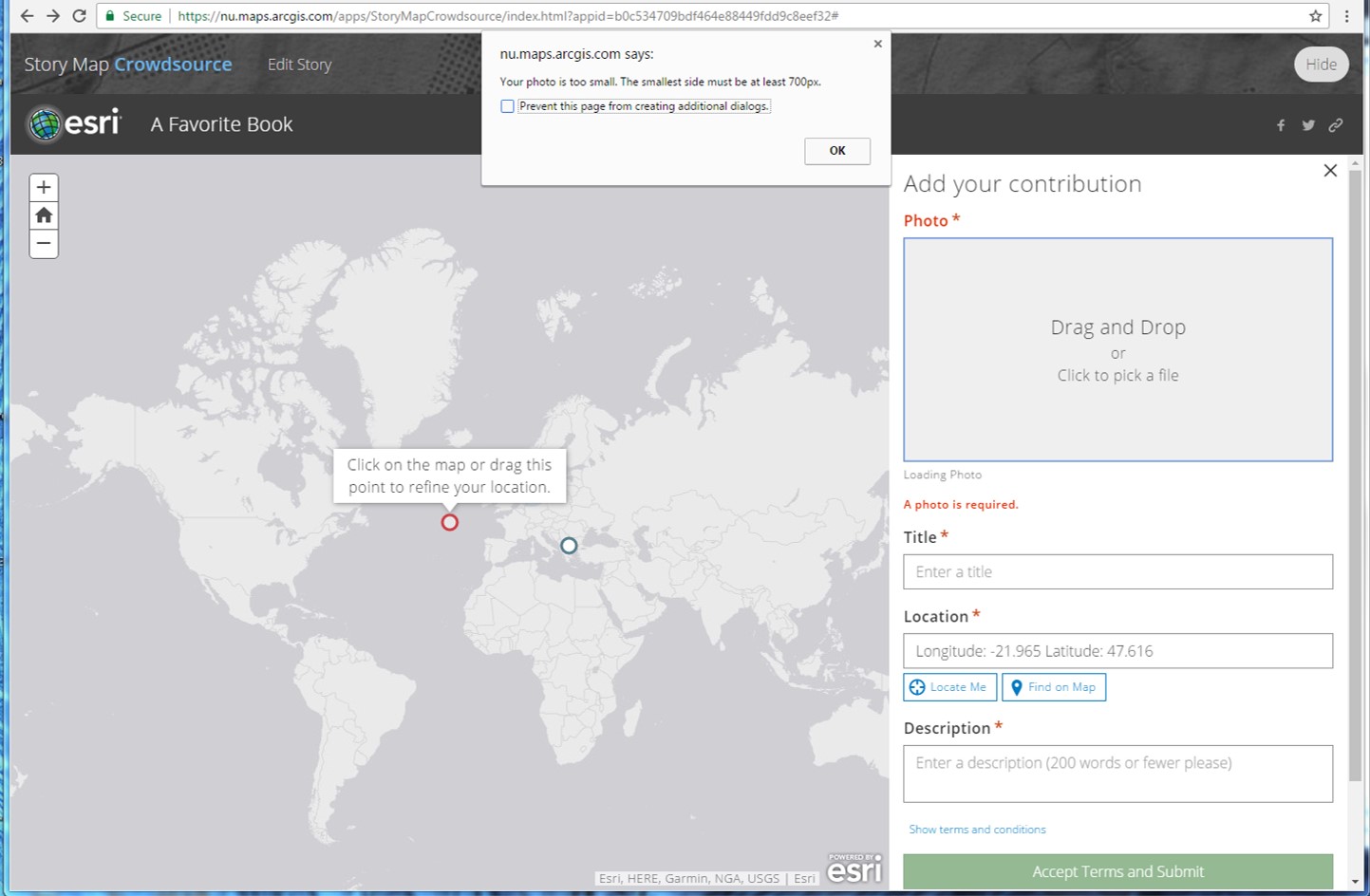Pick a photo in the Drag and Drop area
Image resolution: width=1370 pixels, height=896 pixels.
click(x=1117, y=350)
